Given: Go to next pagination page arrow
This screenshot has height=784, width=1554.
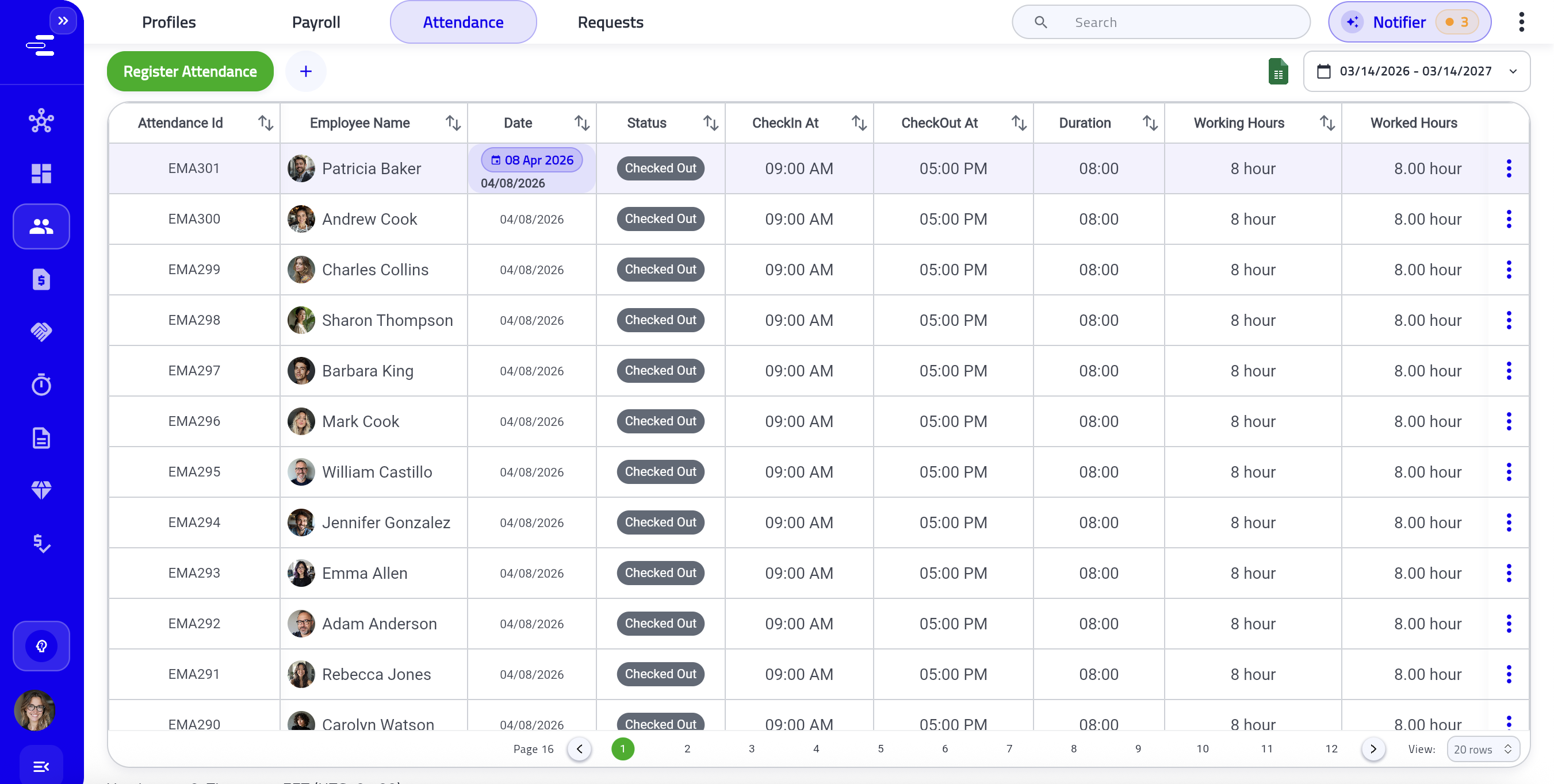Looking at the screenshot, I should tap(1373, 749).
